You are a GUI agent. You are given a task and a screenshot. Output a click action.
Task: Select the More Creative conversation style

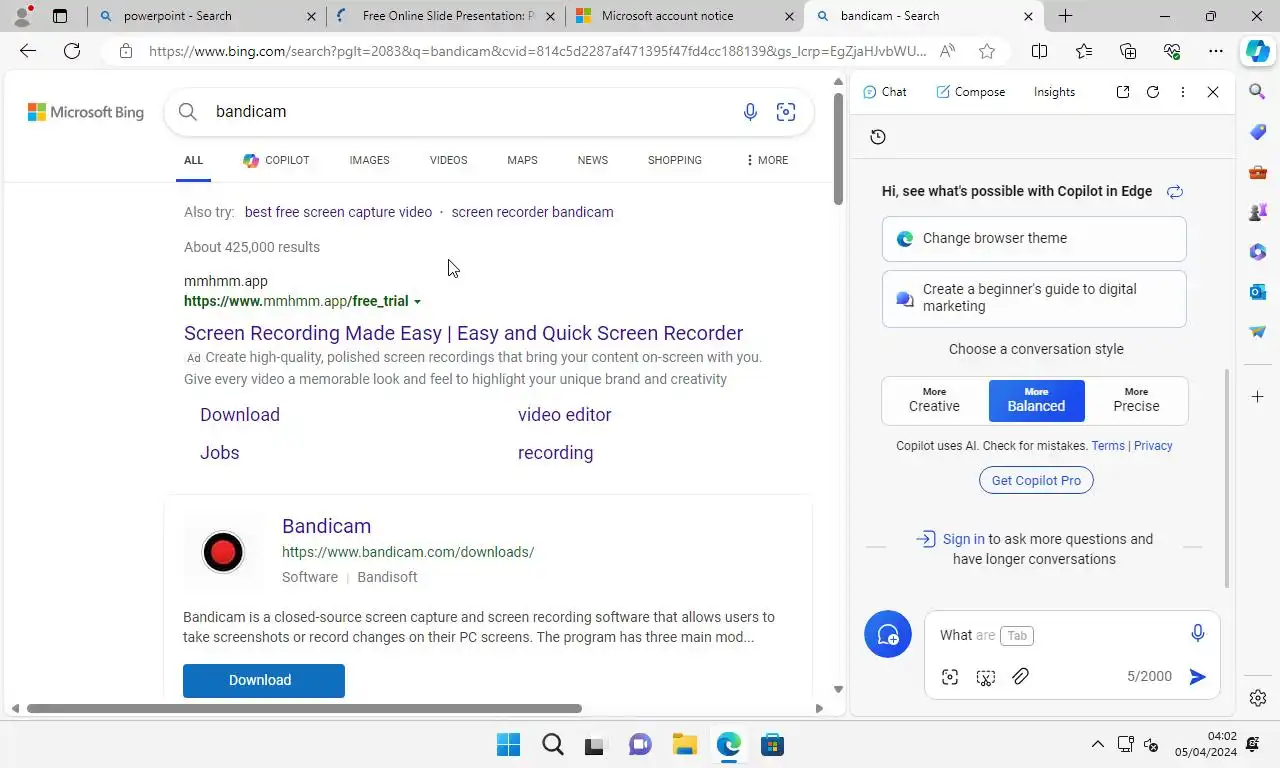[934, 401]
